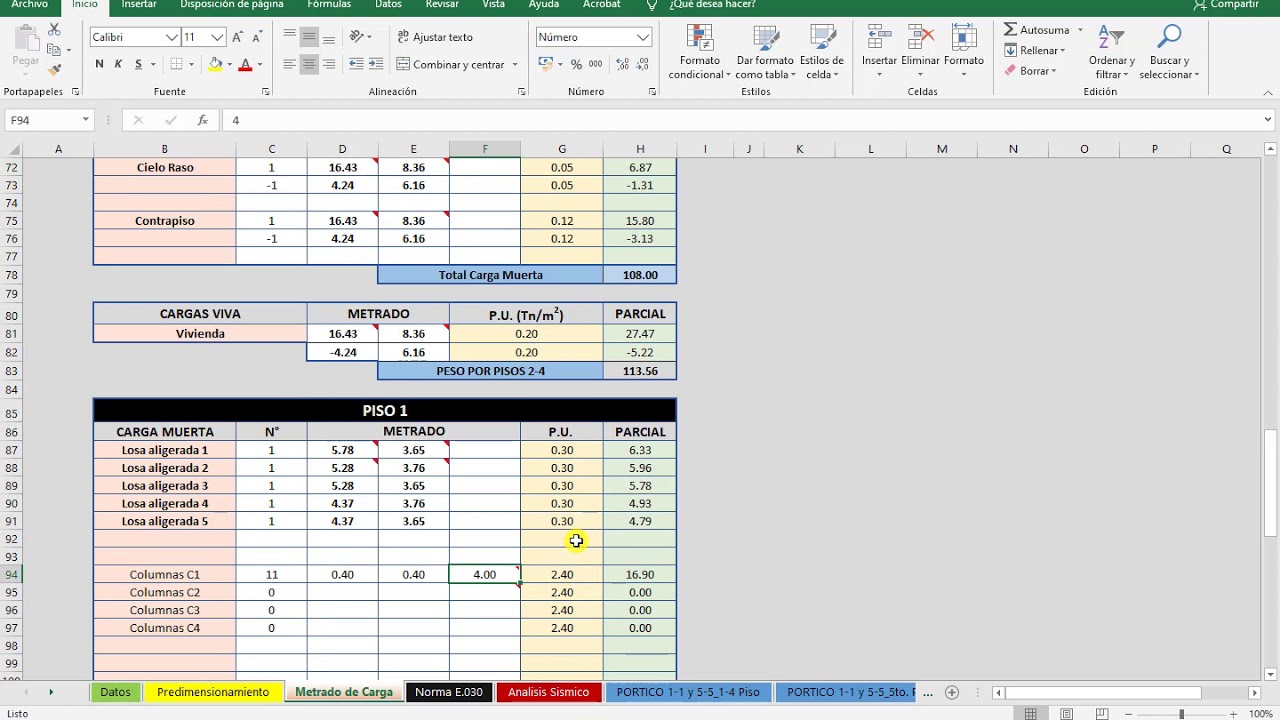The height and width of the screenshot is (720, 1280).
Task: Open the font size 11 dropdown
Action: (217, 37)
